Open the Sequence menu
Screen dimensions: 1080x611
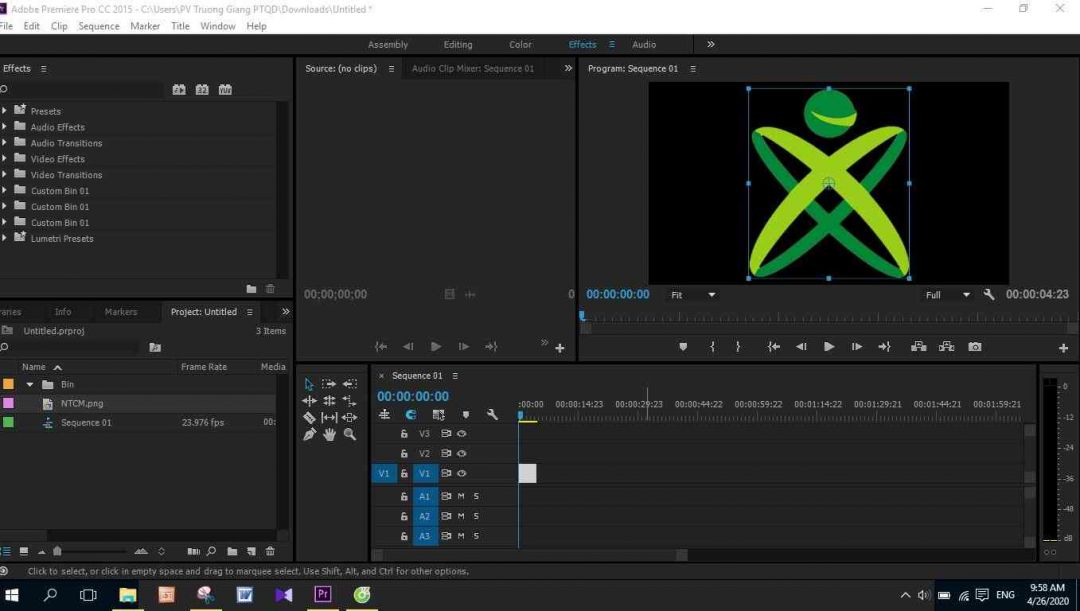click(98, 26)
